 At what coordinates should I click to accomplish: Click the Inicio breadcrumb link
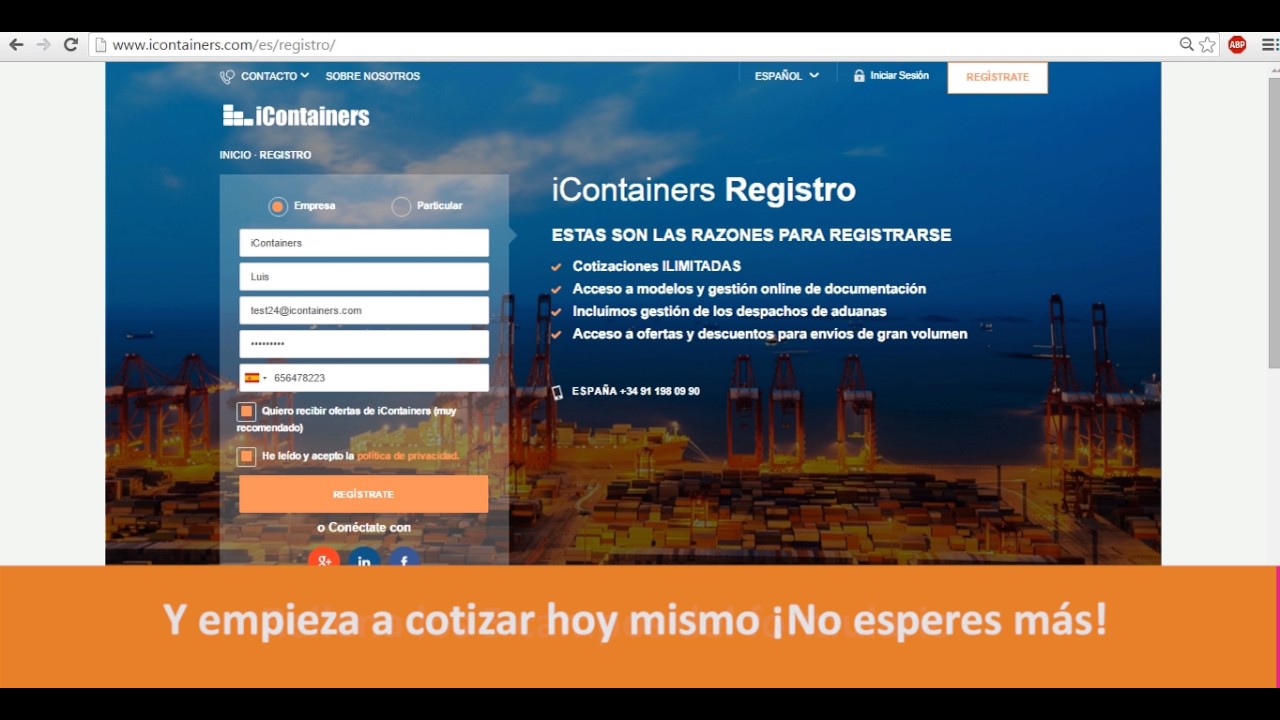pyautogui.click(x=235, y=155)
